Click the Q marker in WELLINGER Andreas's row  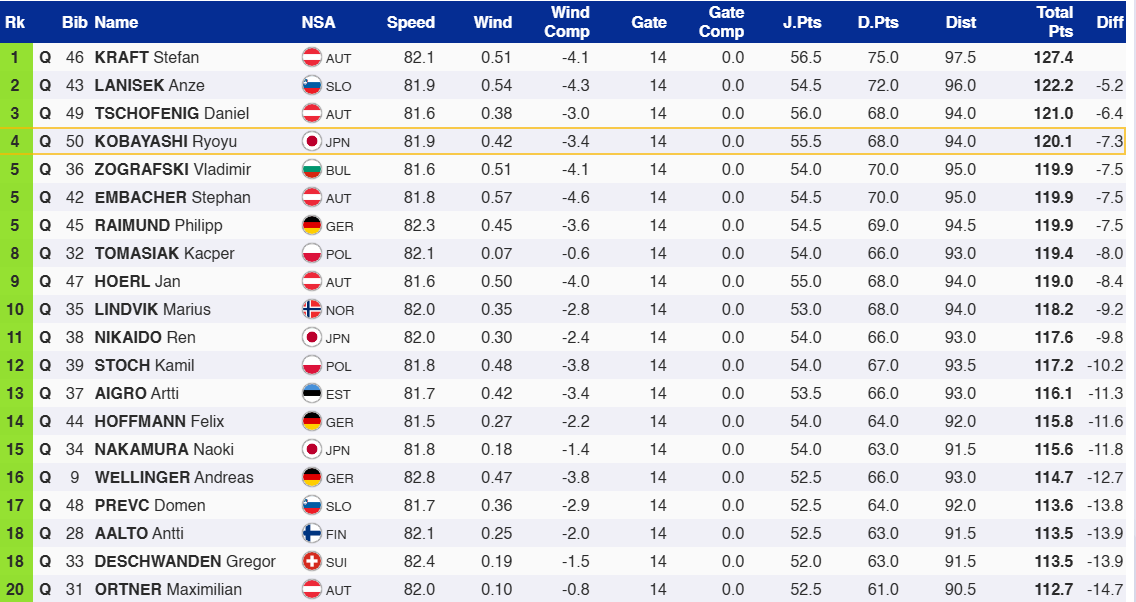(x=45, y=478)
